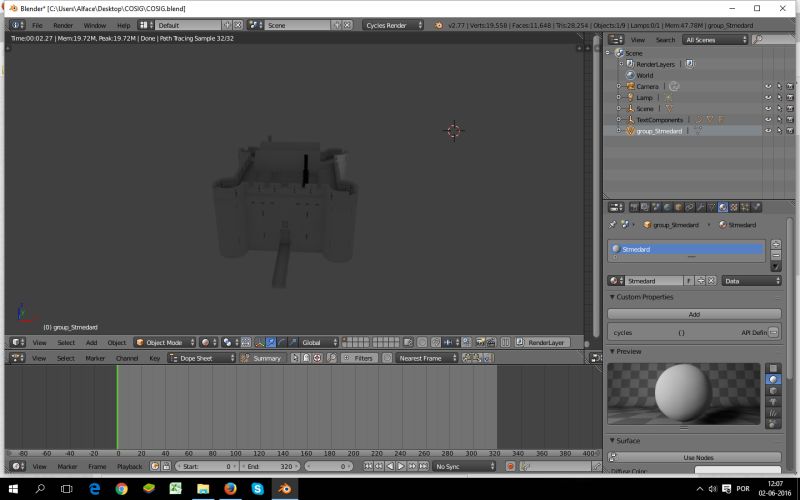Screen dimensions: 800x500
Task: Open the Help menu
Action: tap(123, 25)
